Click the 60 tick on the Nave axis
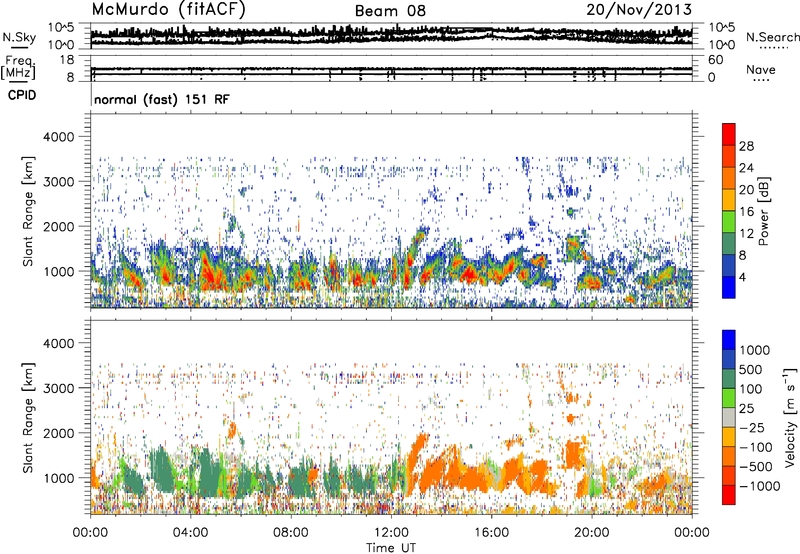Screen dimensions: 800x554 point(715,60)
